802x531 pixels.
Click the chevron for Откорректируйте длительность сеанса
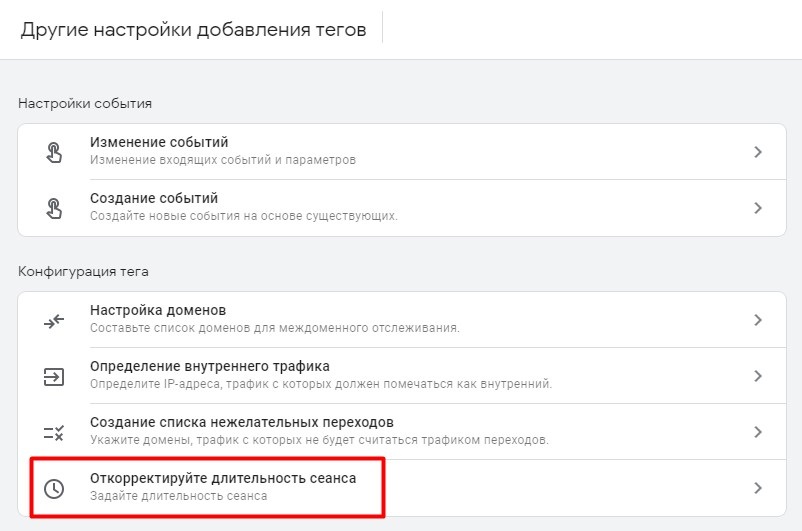pyautogui.click(x=758, y=488)
